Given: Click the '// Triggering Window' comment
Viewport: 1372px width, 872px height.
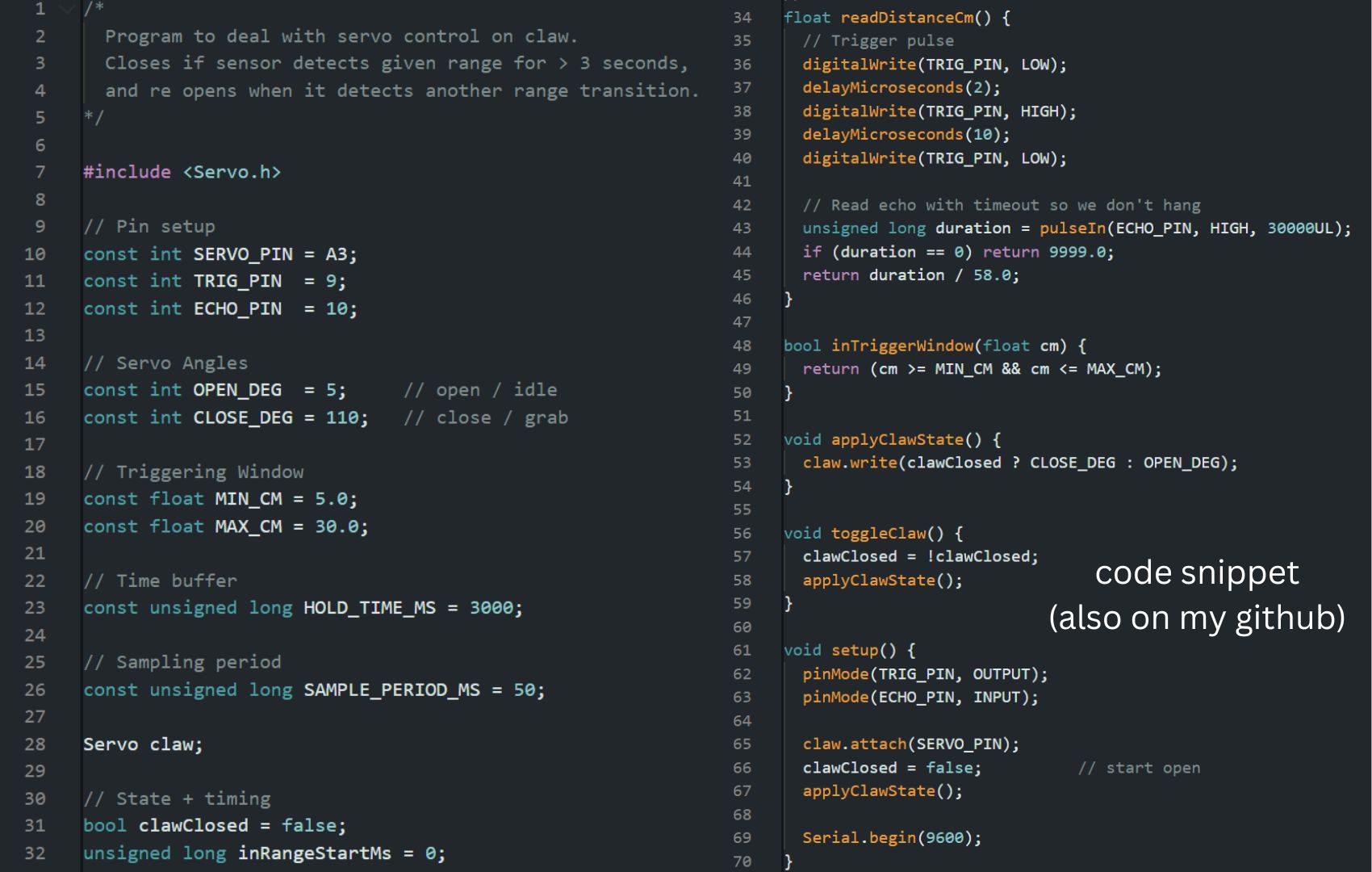Looking at the screenshot, I should (194, 472).
